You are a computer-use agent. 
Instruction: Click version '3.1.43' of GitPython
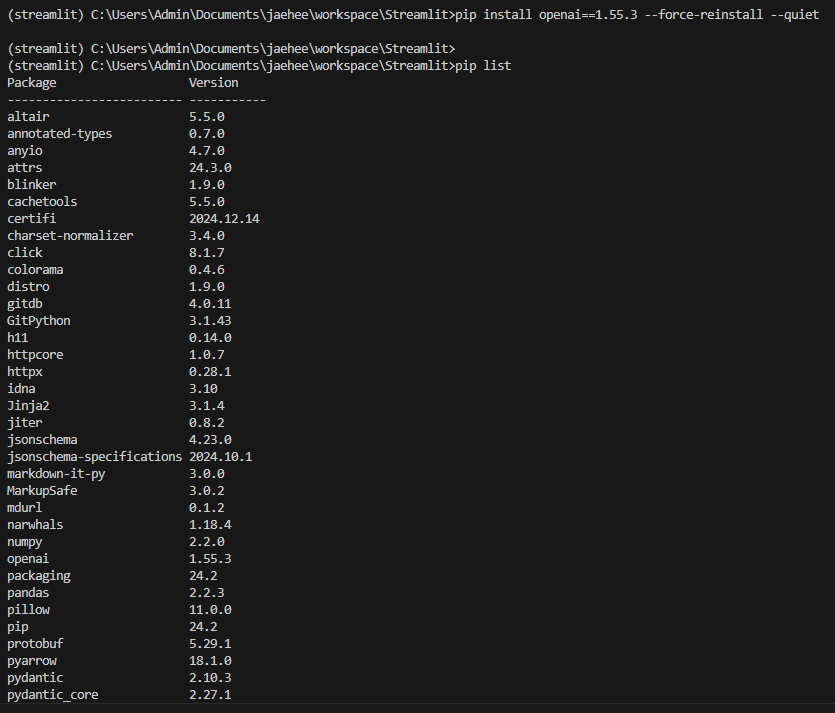tap(210, 321)
